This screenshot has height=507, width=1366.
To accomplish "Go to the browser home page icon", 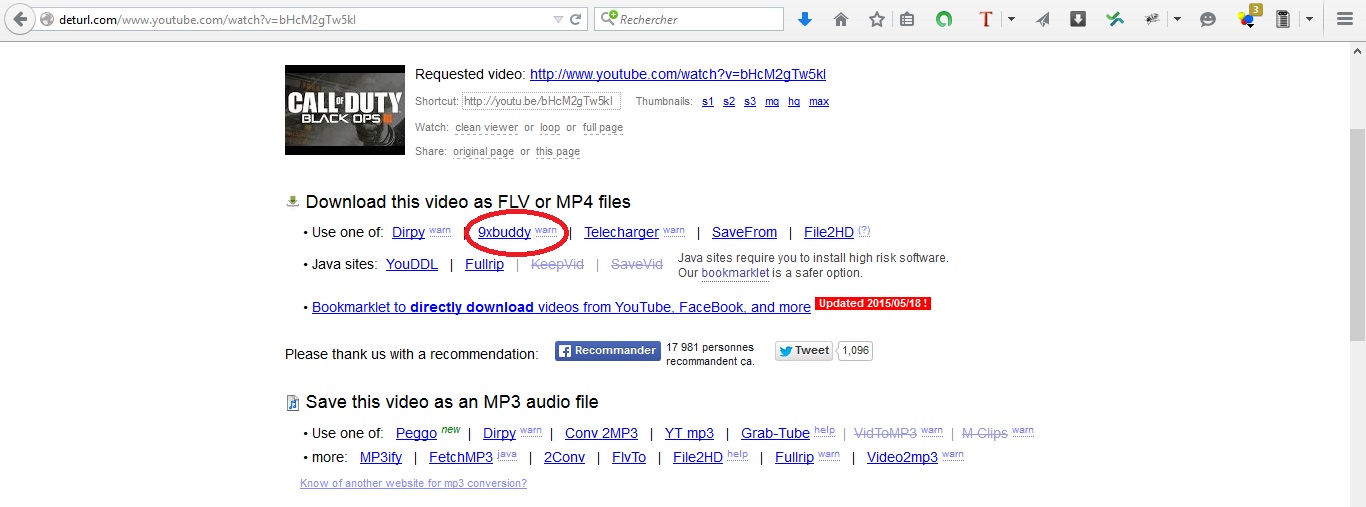I will pos(841,19).
